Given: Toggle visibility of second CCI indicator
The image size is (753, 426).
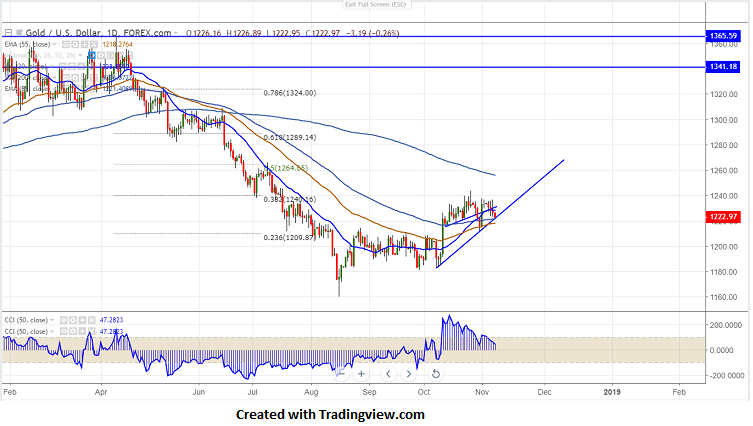Looking at the screenshot, I should click(x=63, y=331).
